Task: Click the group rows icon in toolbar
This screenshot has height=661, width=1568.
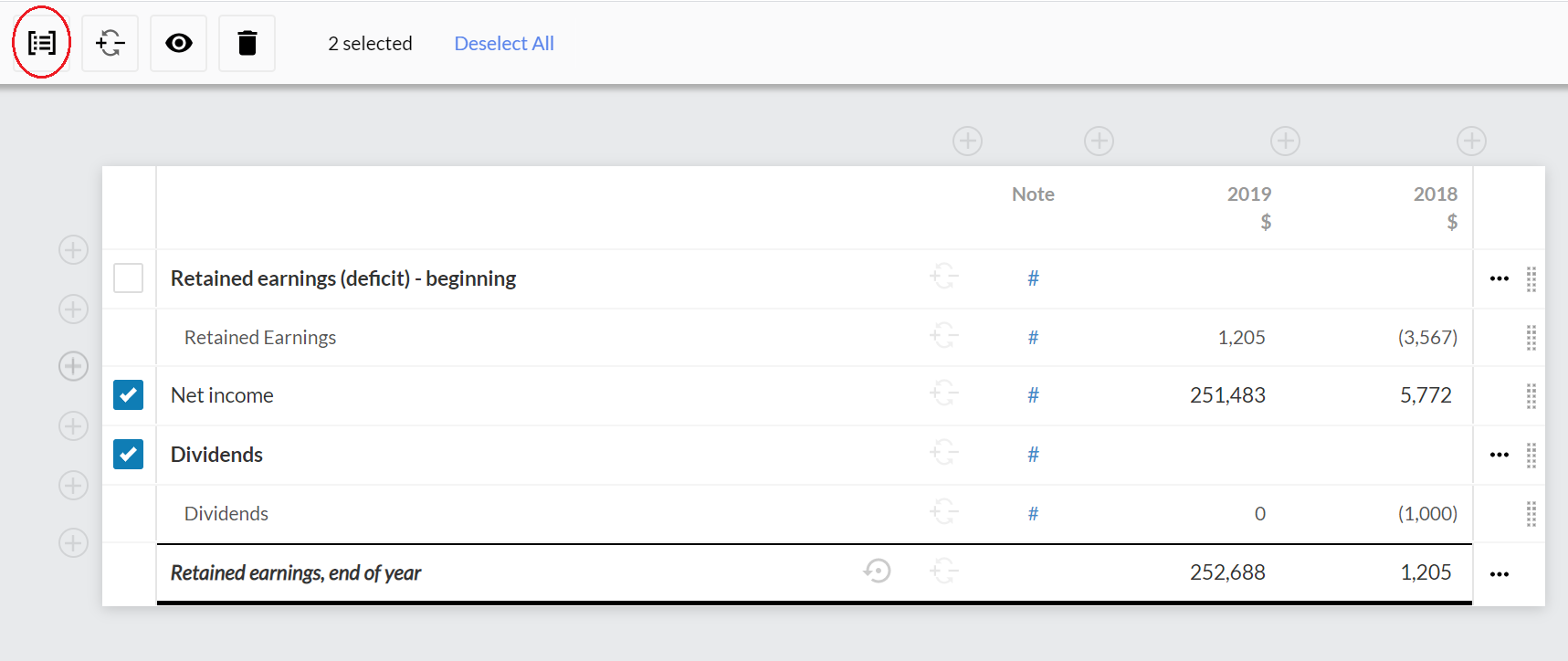Action: (x=42, y=43)
